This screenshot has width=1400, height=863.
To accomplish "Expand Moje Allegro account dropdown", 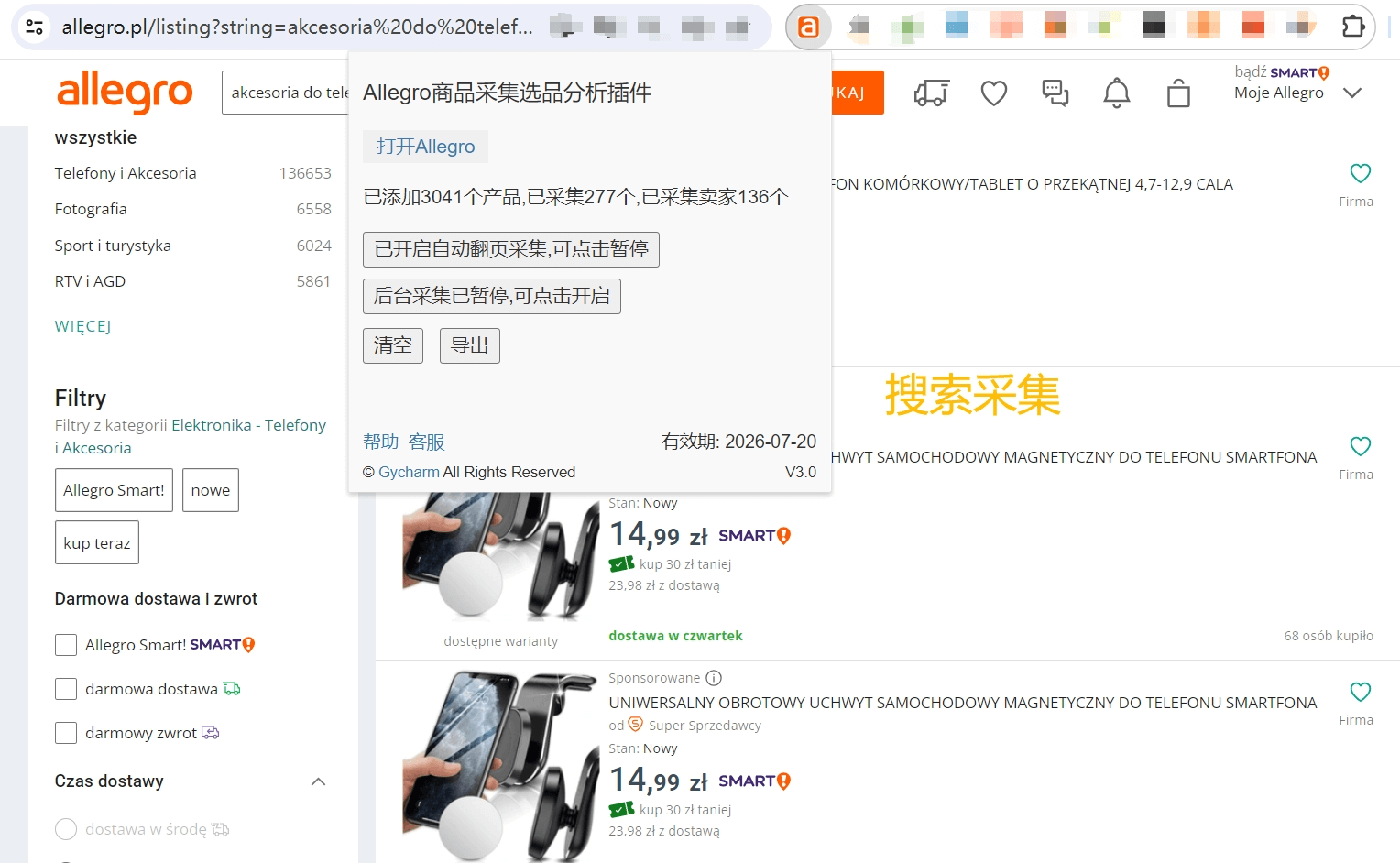I will point(1352,93).
